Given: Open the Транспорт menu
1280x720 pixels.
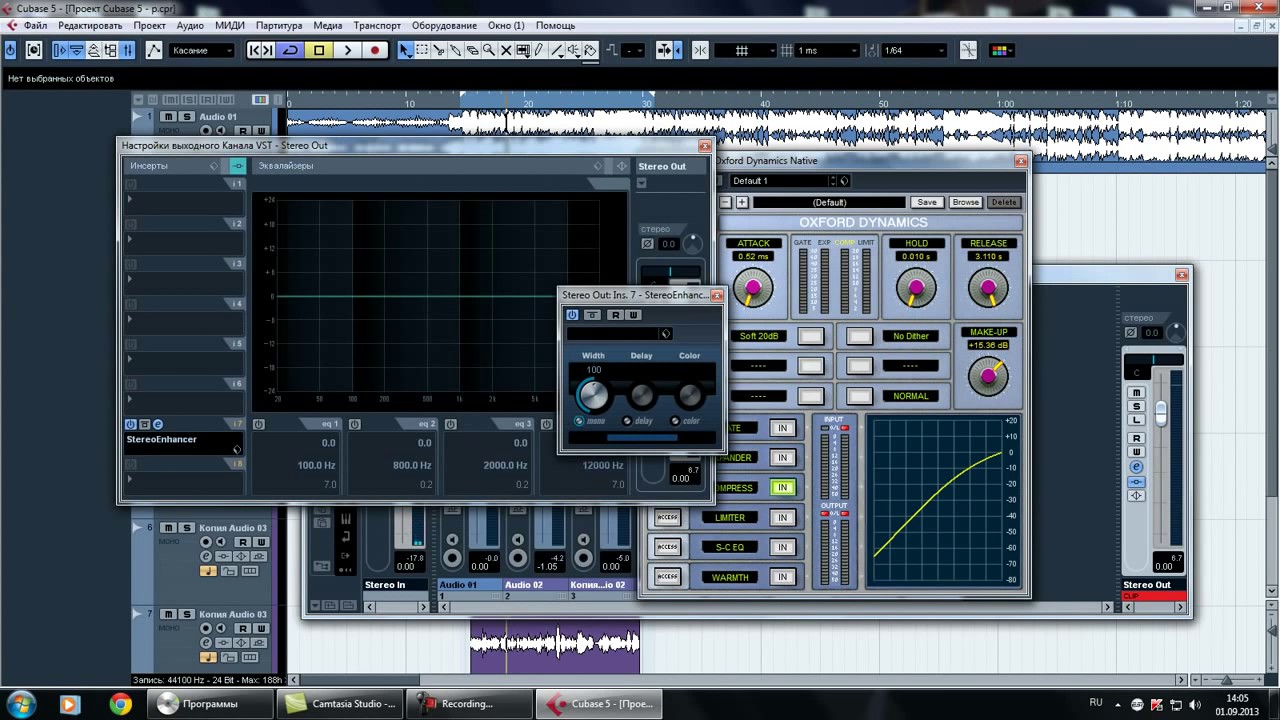Looking at the screenshot, I should (x=377, y=25).
